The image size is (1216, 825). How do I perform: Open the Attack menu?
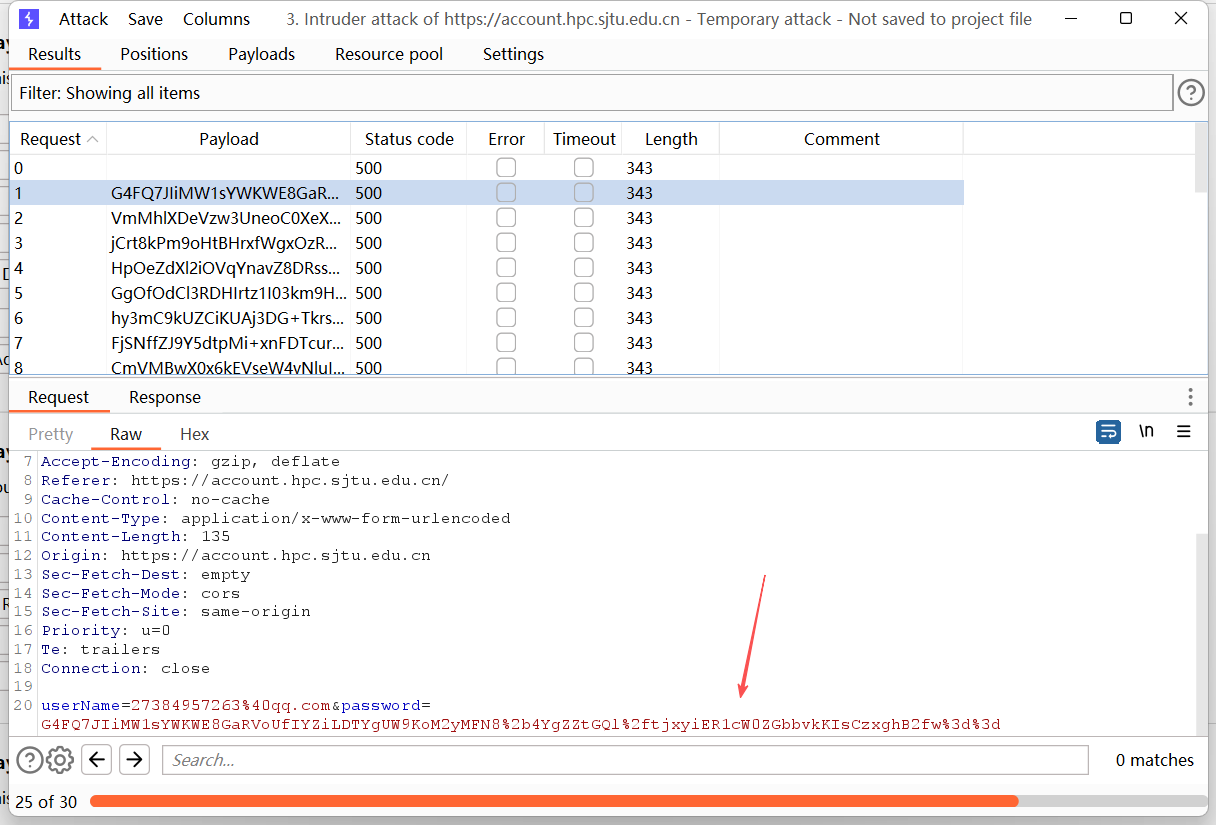coord(83,19)
